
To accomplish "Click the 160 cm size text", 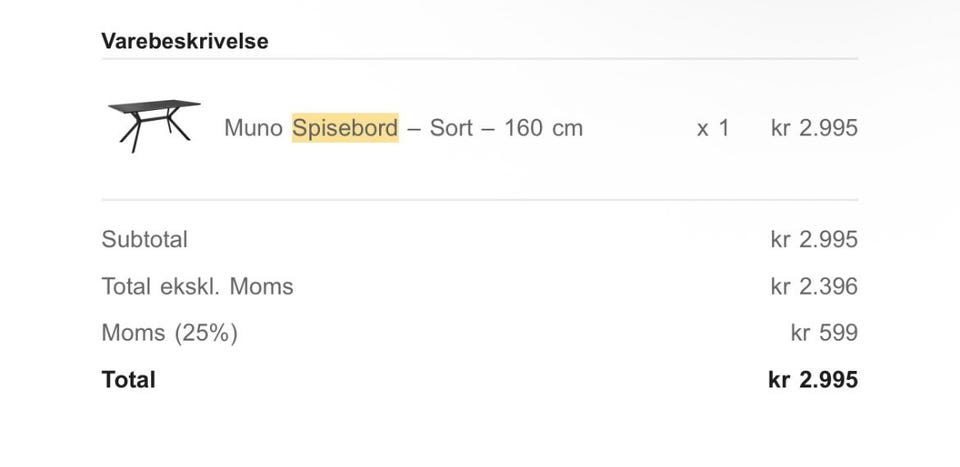I will pos(543,128).
